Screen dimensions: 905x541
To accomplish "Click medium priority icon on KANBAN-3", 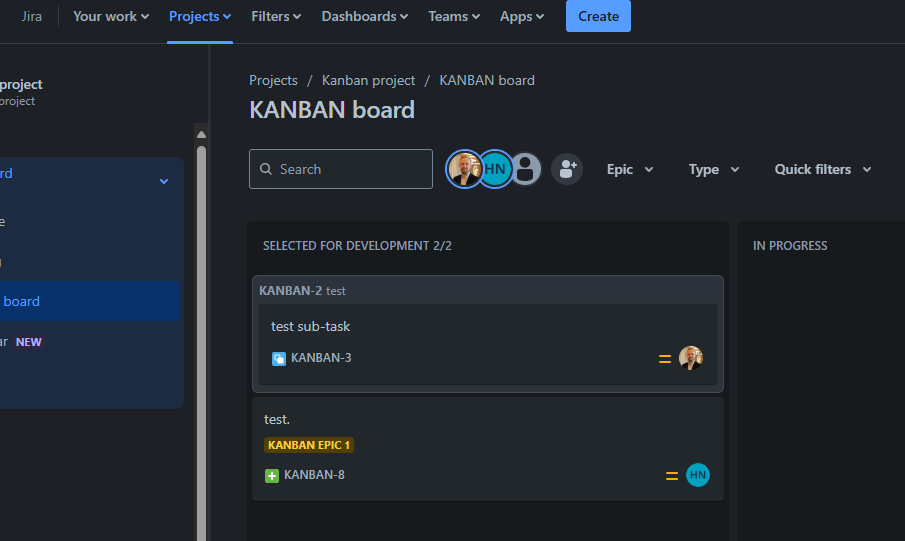I will pyautogui.click(x=665, y=359).
